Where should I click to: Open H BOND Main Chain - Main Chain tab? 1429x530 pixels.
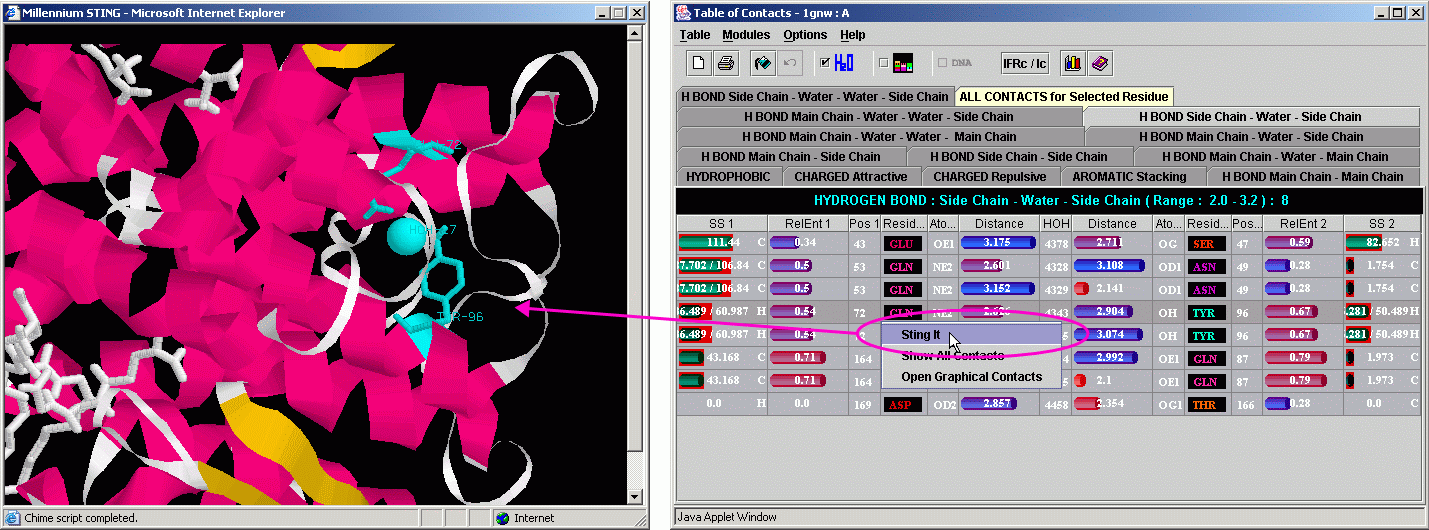[x=1313, y=177]
